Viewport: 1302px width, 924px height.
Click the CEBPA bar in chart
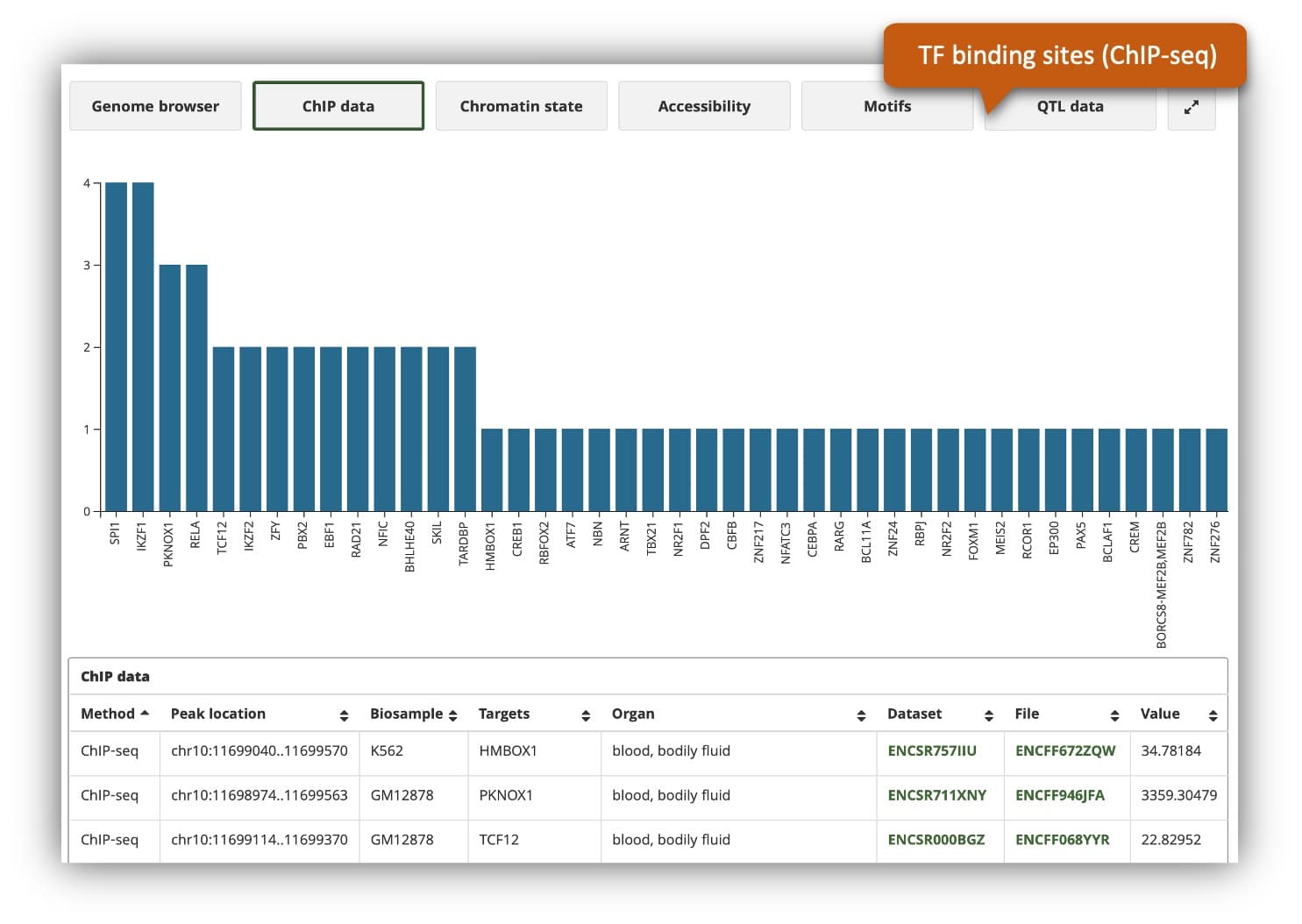[x=814, y=470]
